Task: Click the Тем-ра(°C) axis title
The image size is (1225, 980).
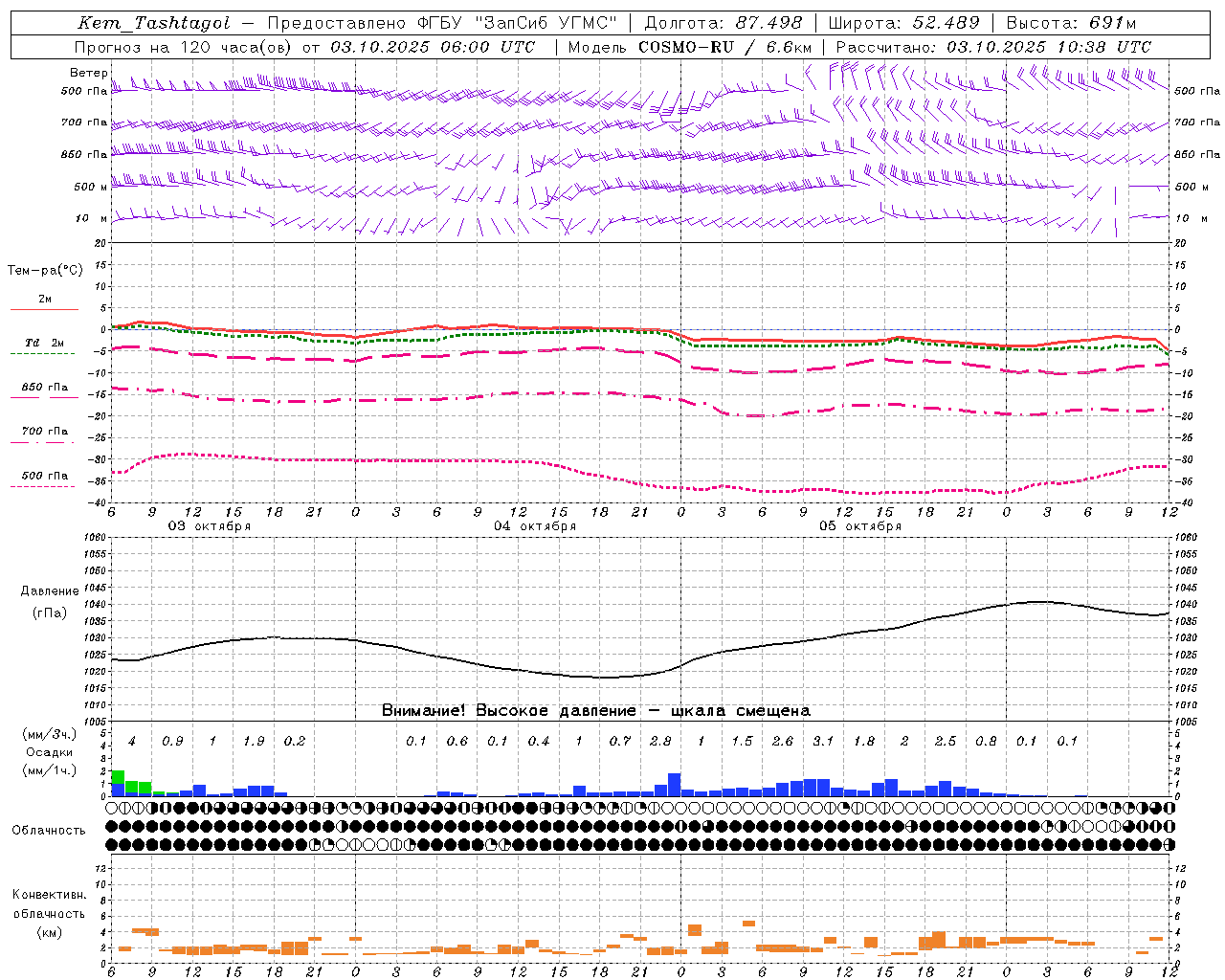Action: pos(45,271)
